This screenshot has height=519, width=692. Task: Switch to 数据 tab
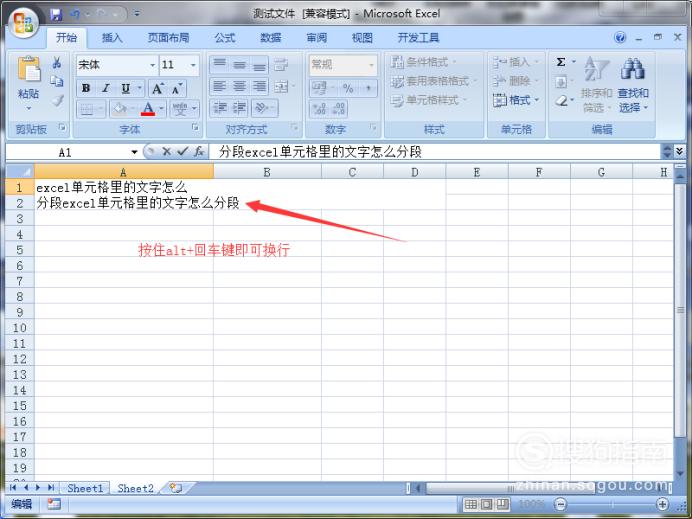pos(271,38)
